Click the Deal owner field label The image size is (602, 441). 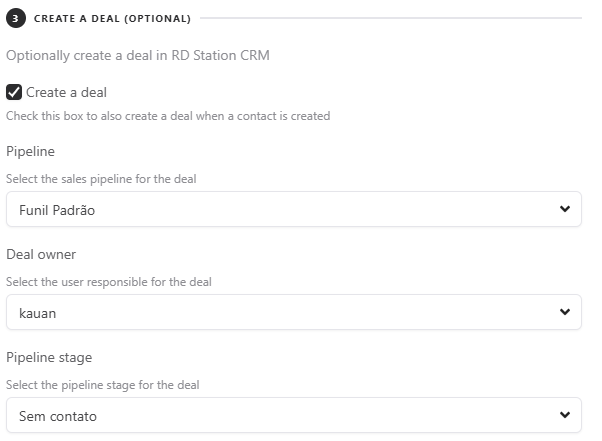pyautogui.click(x=41, y=254)
